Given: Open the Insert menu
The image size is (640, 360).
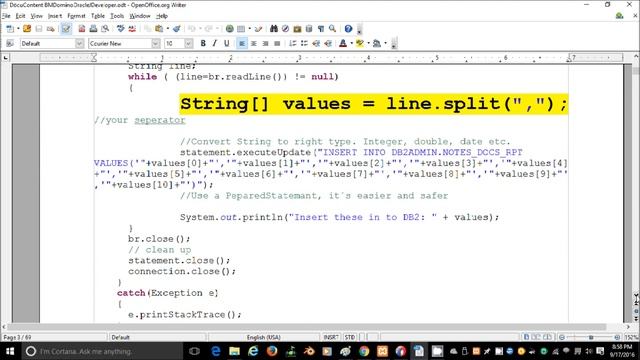Looking at the screenshot, I should [x=55, y=16].
